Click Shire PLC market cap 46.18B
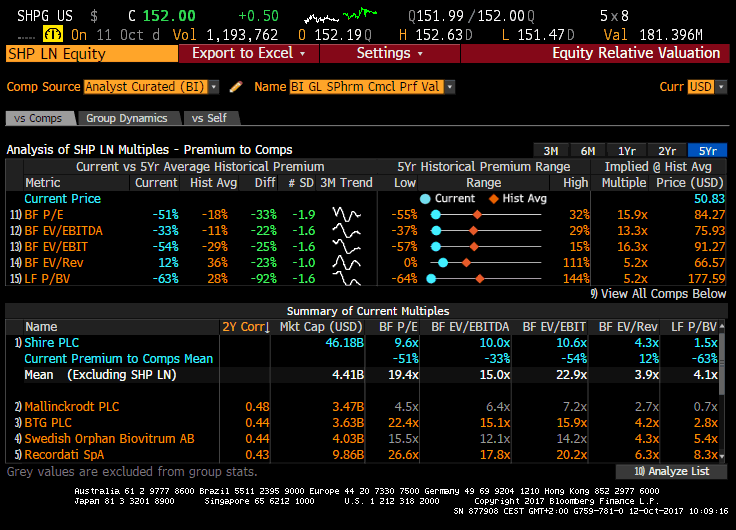Screen dimensions: 736x530 click(x=345, y=343)
